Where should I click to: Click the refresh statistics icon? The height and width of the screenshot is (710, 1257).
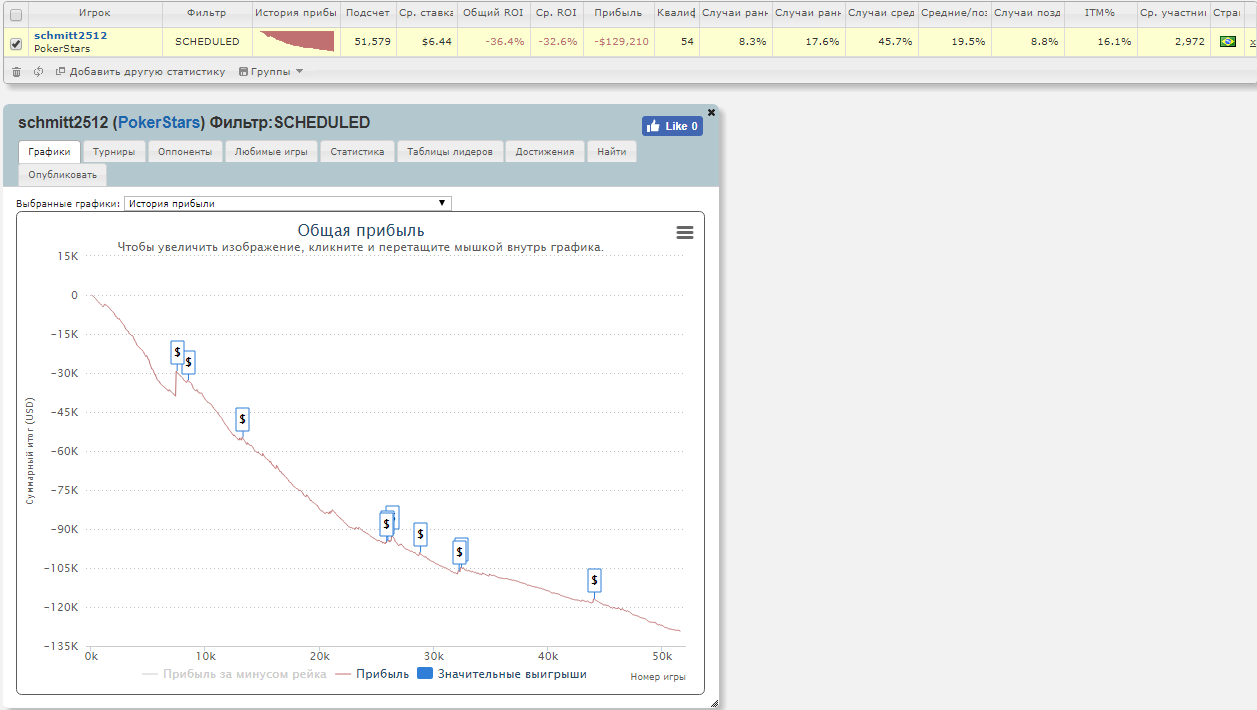click(38, 72)
